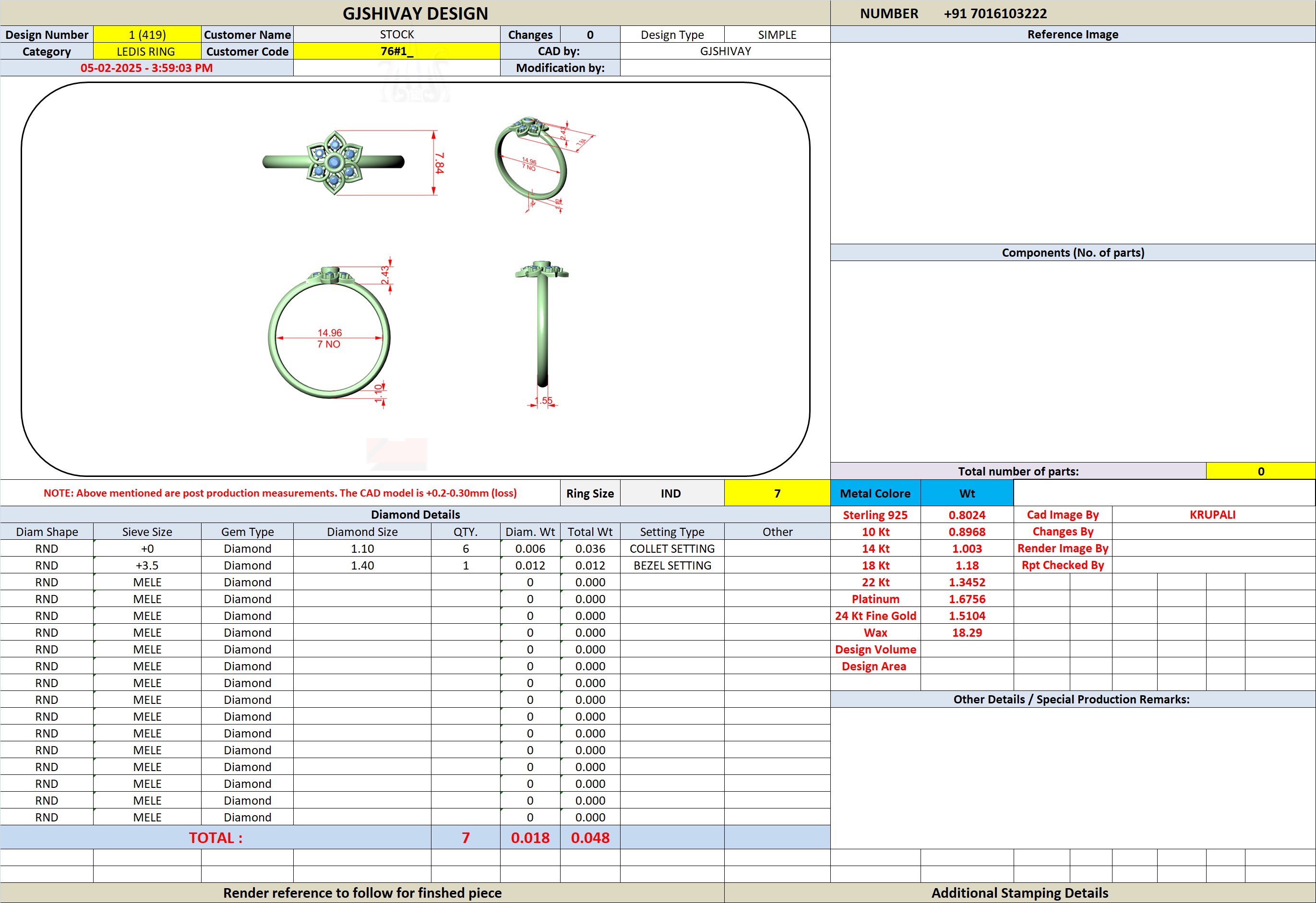The height and width of the screenshot is (903, 1316).
Task: Select the 22 Kt weight 1.3452
Action: [x=967, y=582]
